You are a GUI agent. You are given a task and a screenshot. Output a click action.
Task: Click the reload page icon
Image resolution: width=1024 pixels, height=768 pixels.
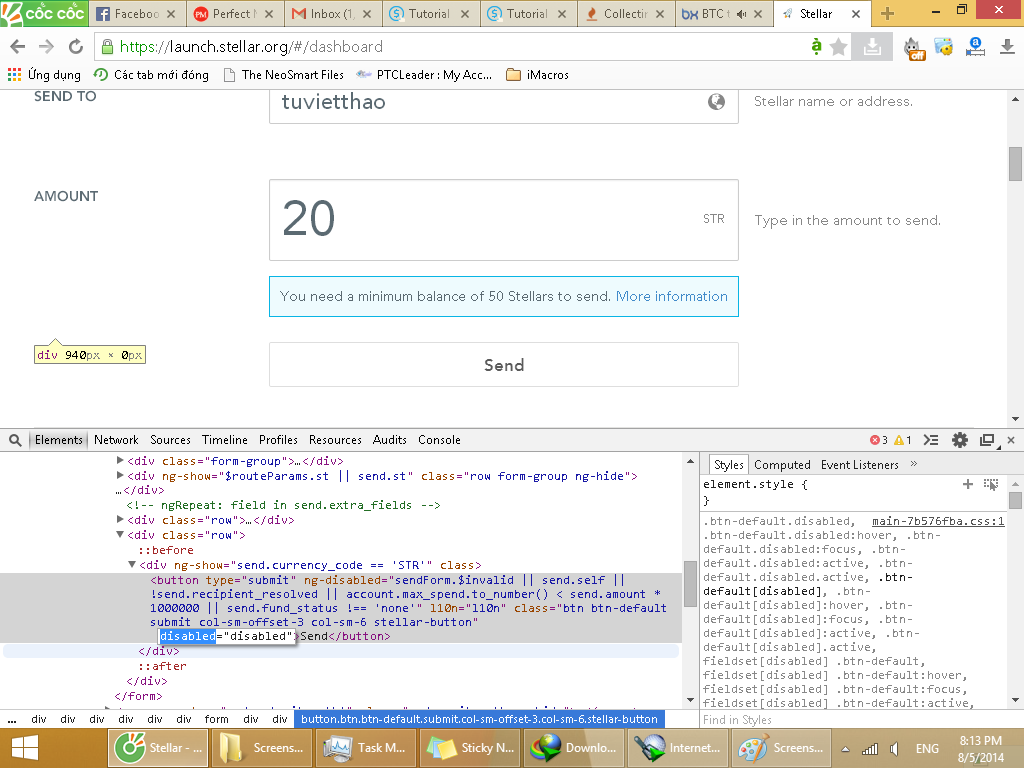pyautogui.click(x=75, y=47)
